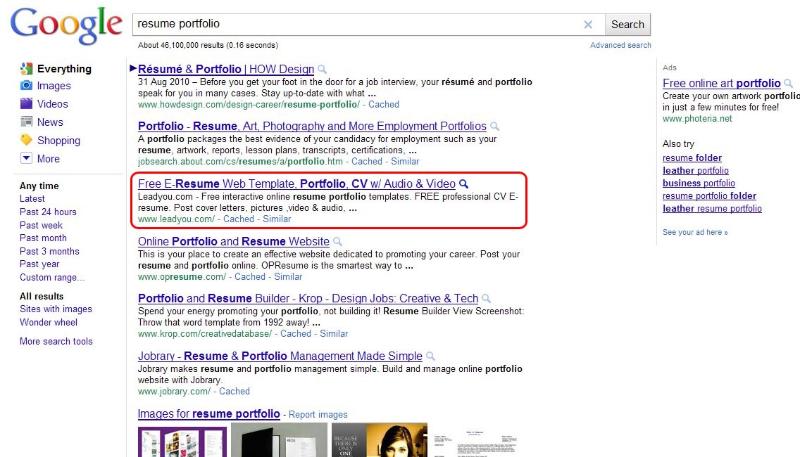Open Similar link for jobsearch.about.com result
The width and height of the screenshot is (800, 457).
click(405, 162)
